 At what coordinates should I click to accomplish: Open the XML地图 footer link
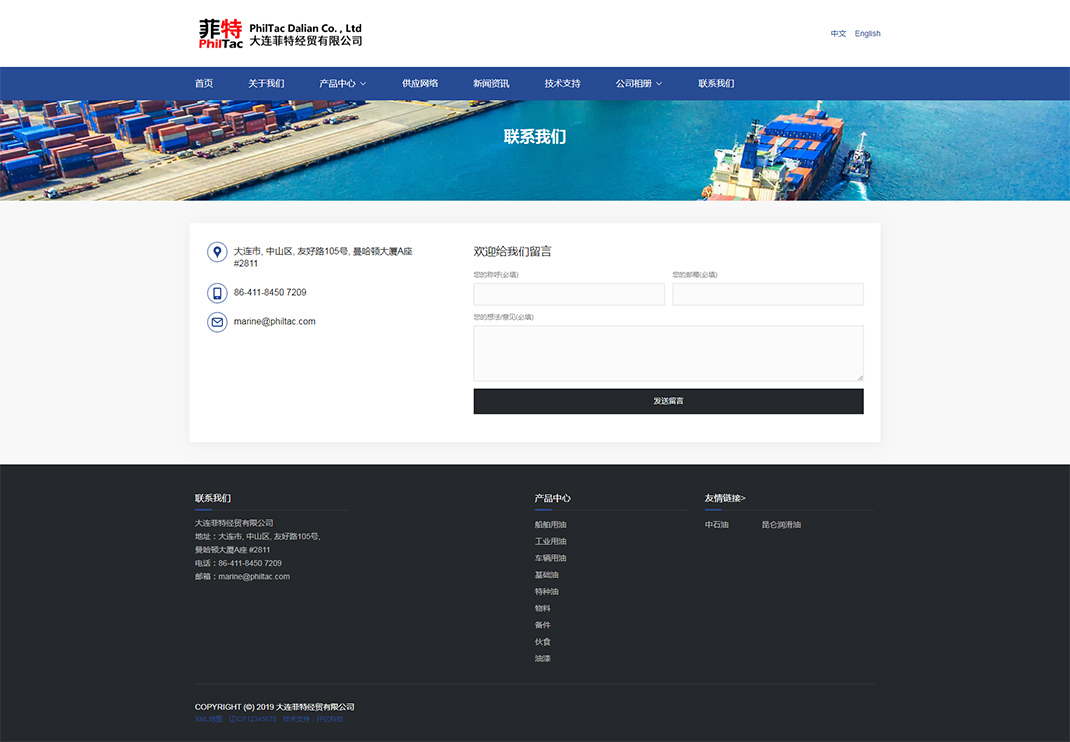pyautogui.click(x=209, y=719)
